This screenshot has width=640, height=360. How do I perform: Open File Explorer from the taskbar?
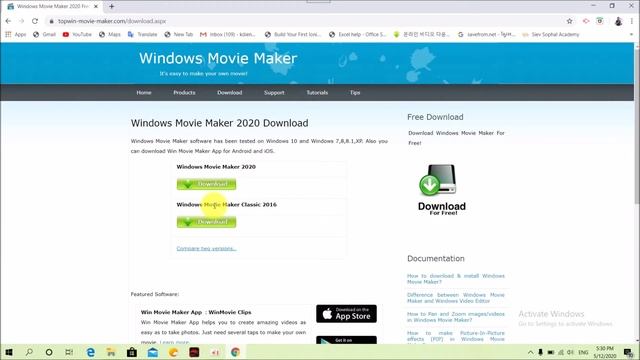(x=111, y=352)
